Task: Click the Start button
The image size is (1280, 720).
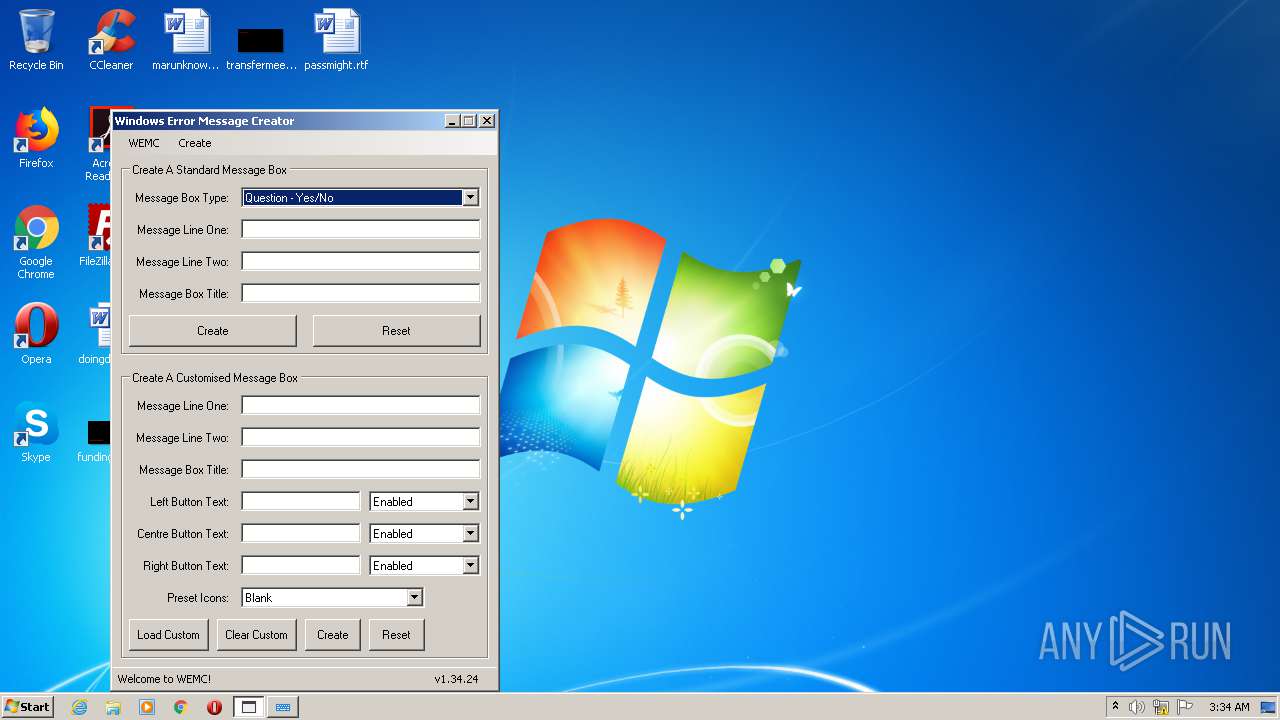Action: (x=27, y=707)
